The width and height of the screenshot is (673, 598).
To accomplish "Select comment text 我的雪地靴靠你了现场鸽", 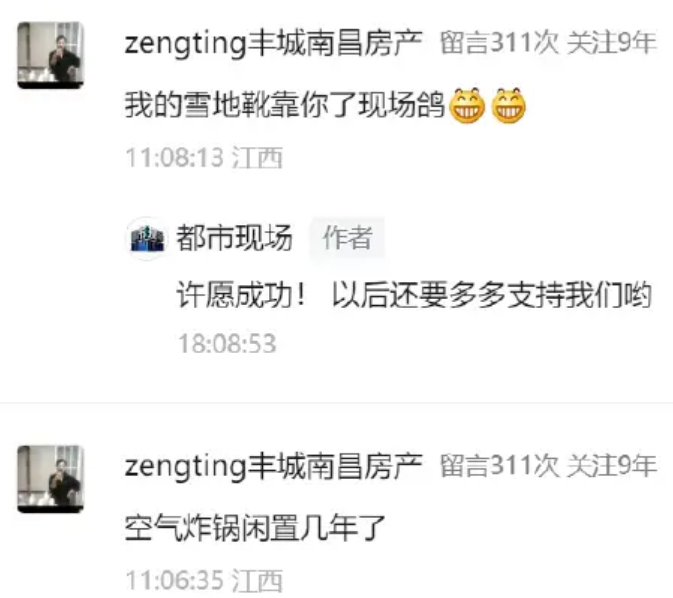I will click(x=285, y=106).
